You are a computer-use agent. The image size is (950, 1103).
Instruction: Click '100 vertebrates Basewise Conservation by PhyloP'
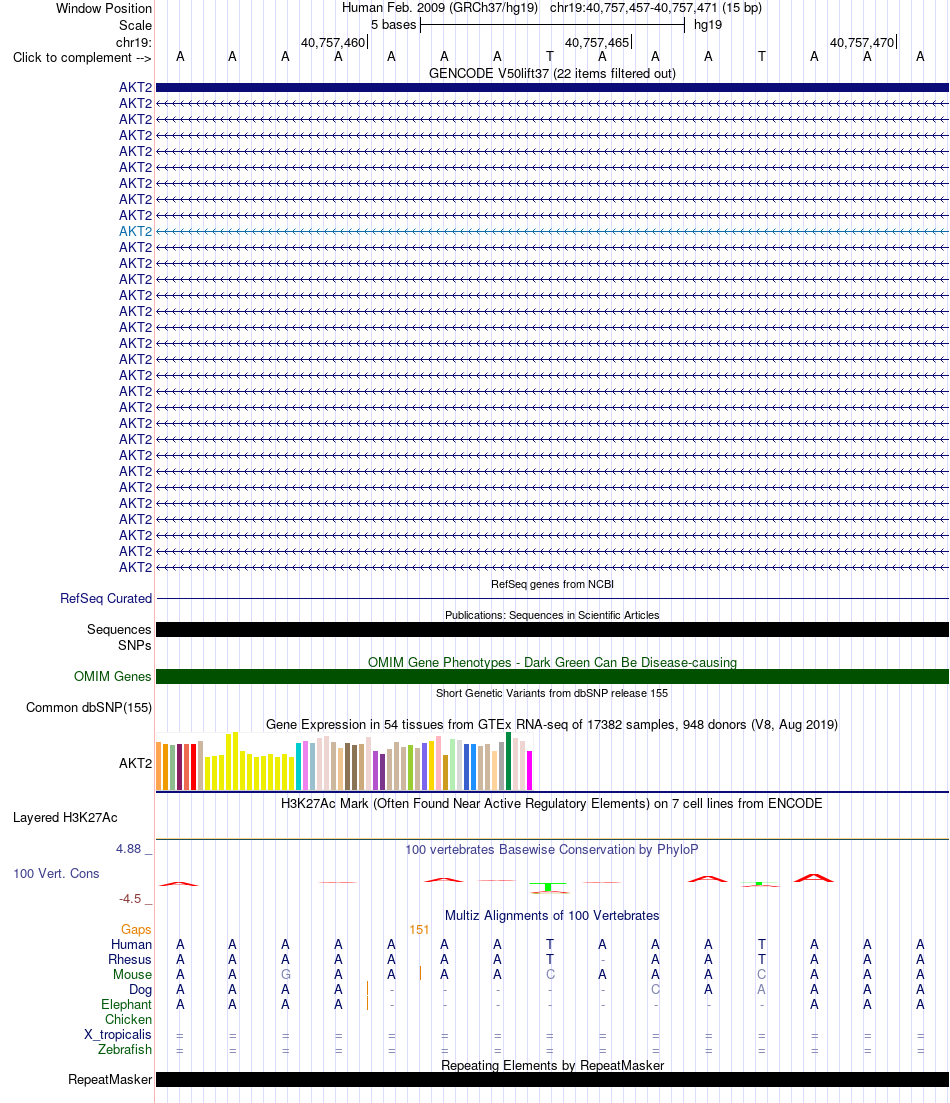(552, 850)
